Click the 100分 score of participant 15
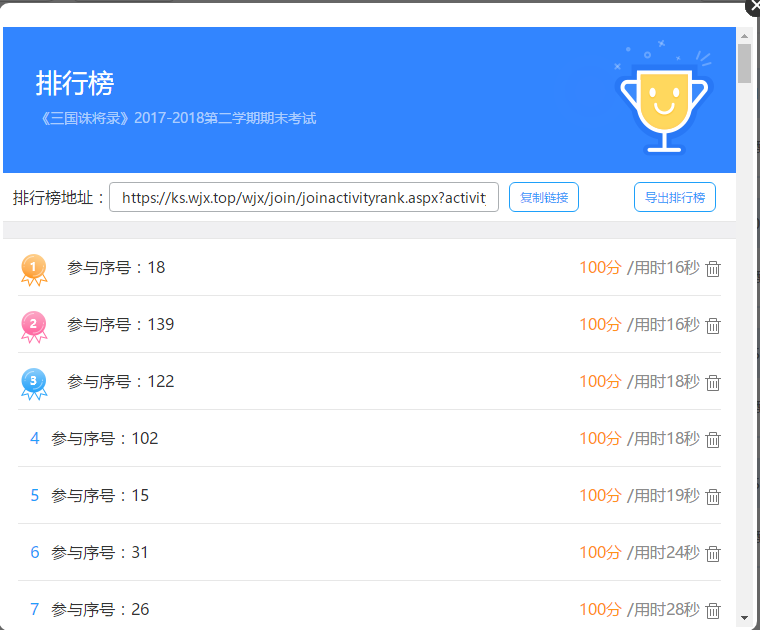 [x=601, y=495]
